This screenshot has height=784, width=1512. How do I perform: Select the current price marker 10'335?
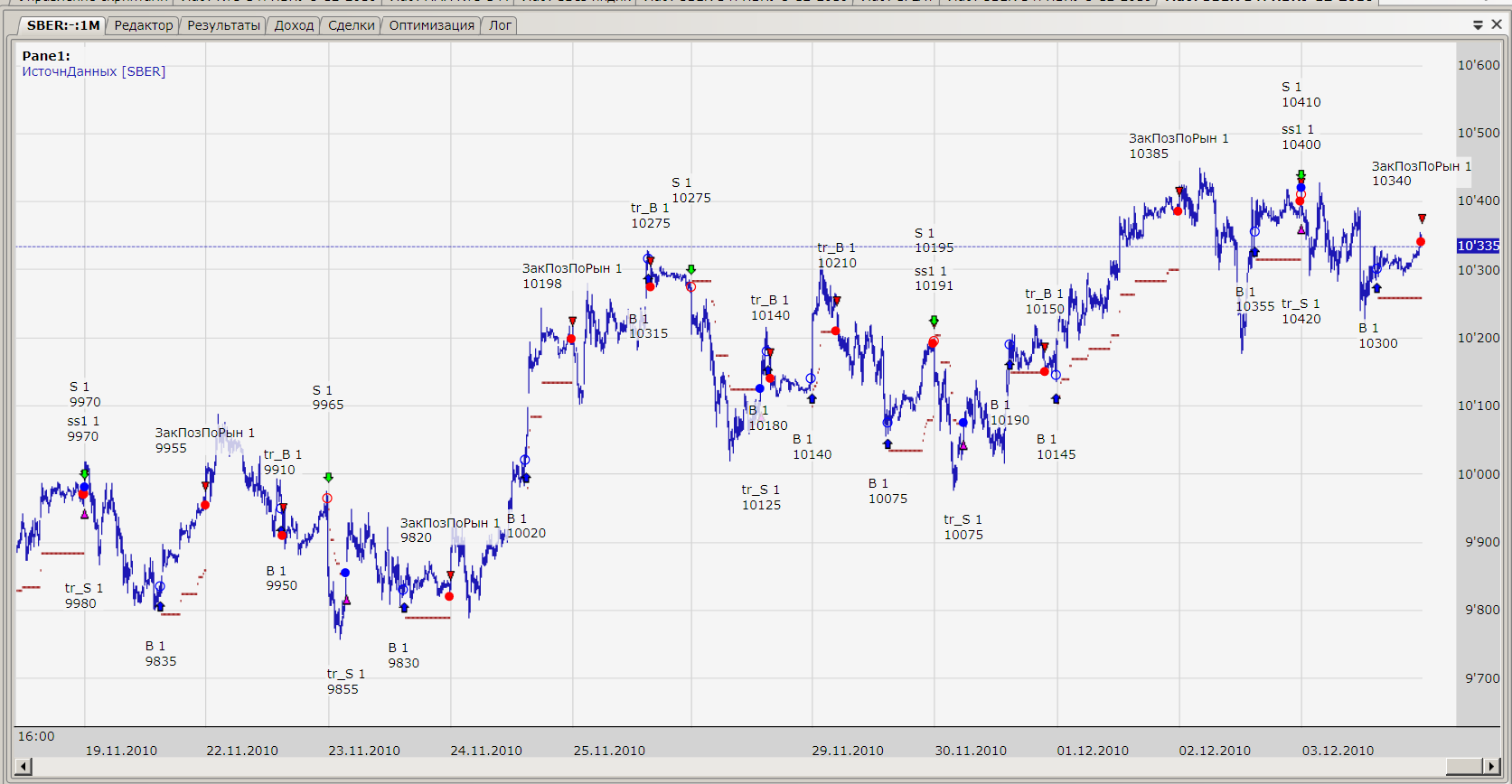[x=1478, y=246]
